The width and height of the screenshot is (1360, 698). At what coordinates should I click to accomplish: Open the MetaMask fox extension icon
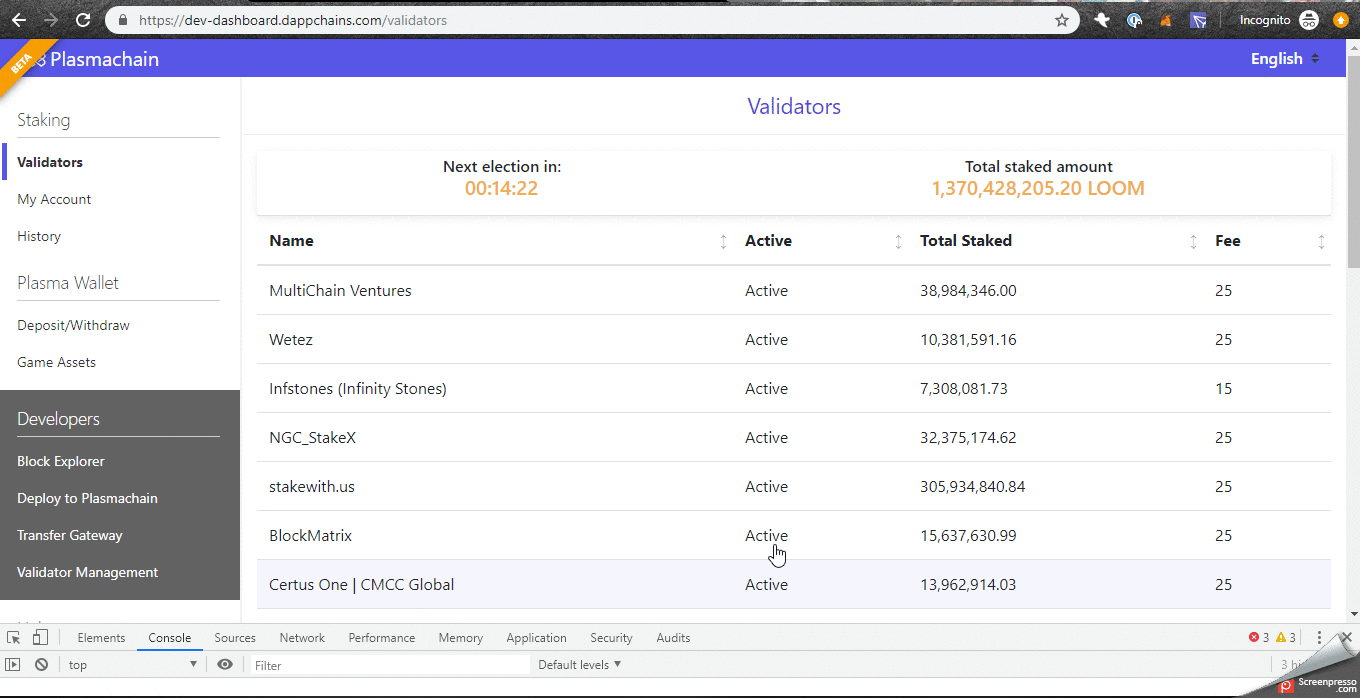tap(1165, 19)
